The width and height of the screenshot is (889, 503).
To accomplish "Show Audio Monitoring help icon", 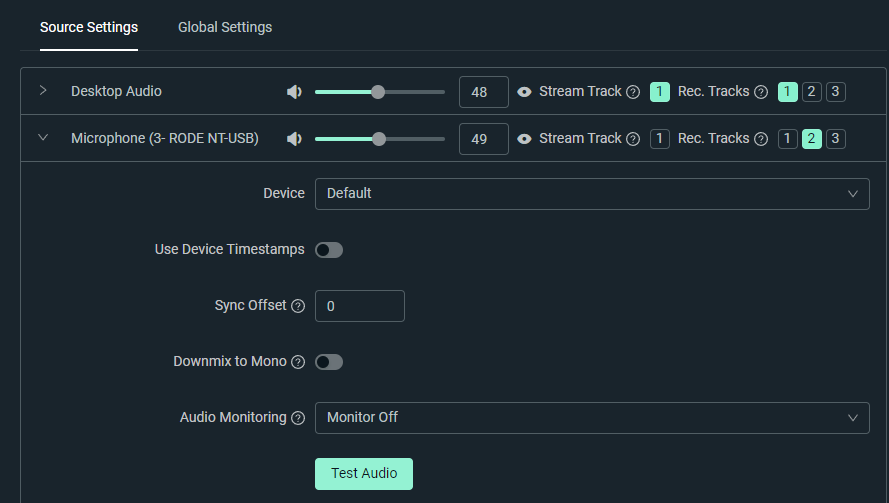I will [x=298, y=418].
